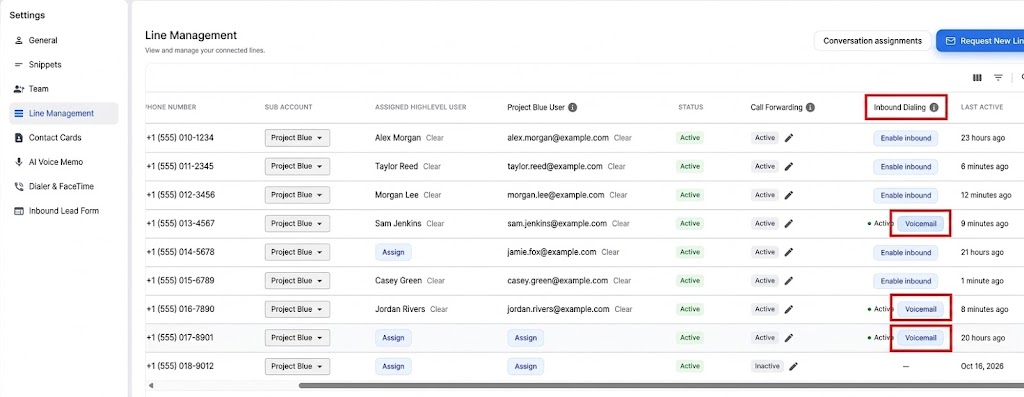
Task: Open Inbound Lead Form settings
Action: pyautogui.click(x=63, y=211)
